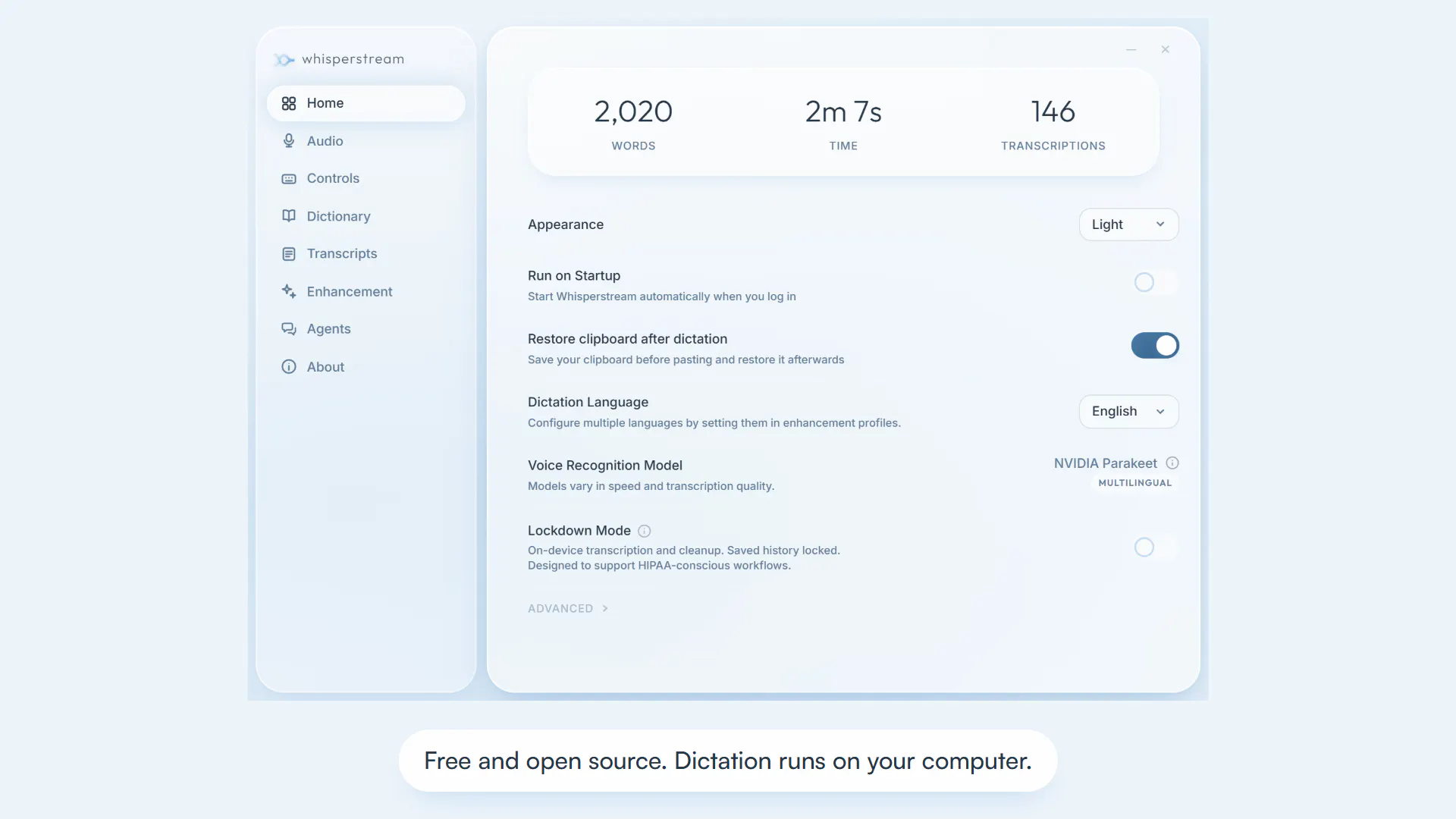Image resolution: width=1456 pixels, height=819 pixels.
Task: Turn off Restore clipboard after dictation
Action: [1155, 346]
